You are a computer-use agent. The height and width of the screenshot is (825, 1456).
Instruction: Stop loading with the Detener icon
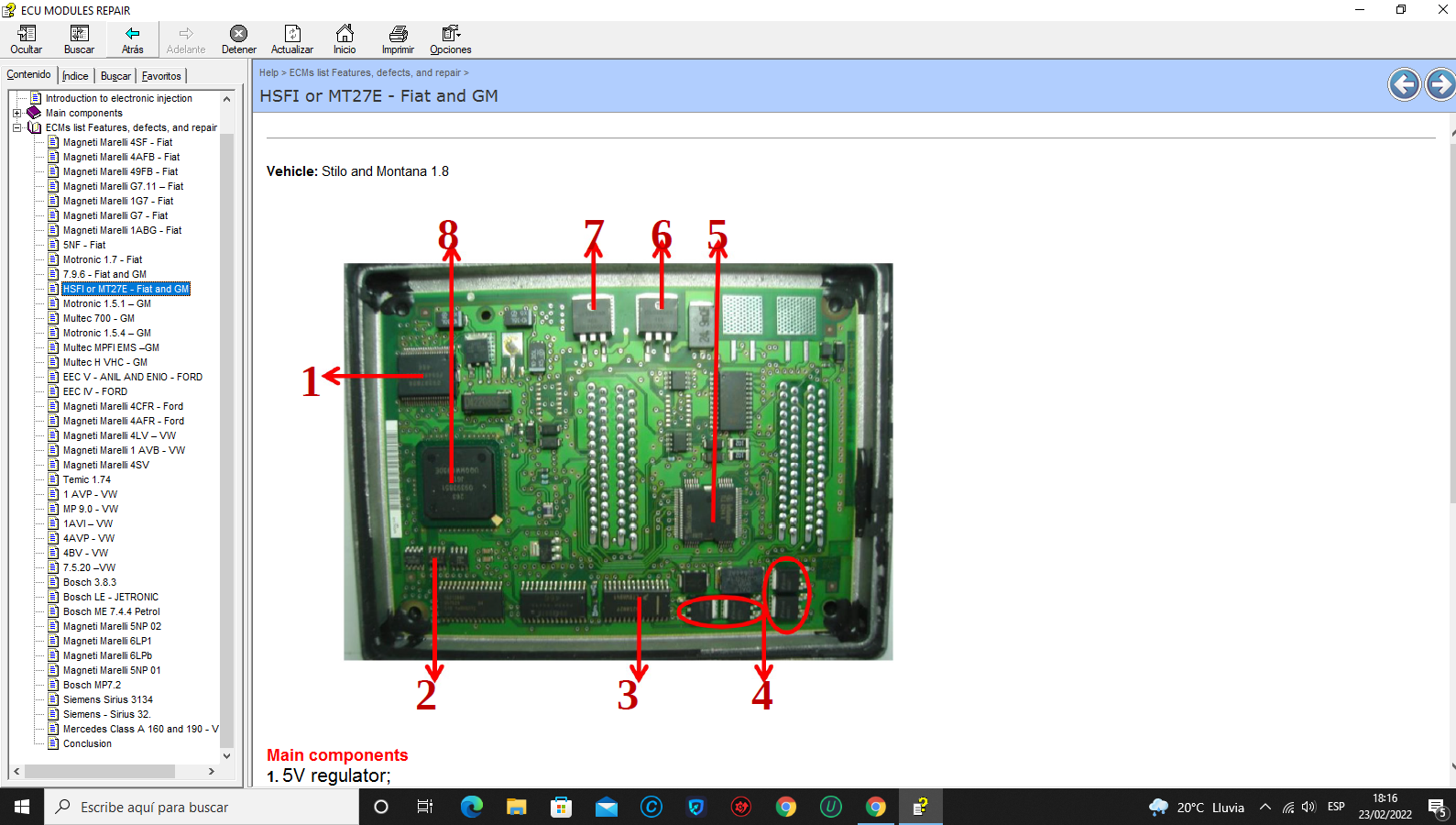[238, 39]
